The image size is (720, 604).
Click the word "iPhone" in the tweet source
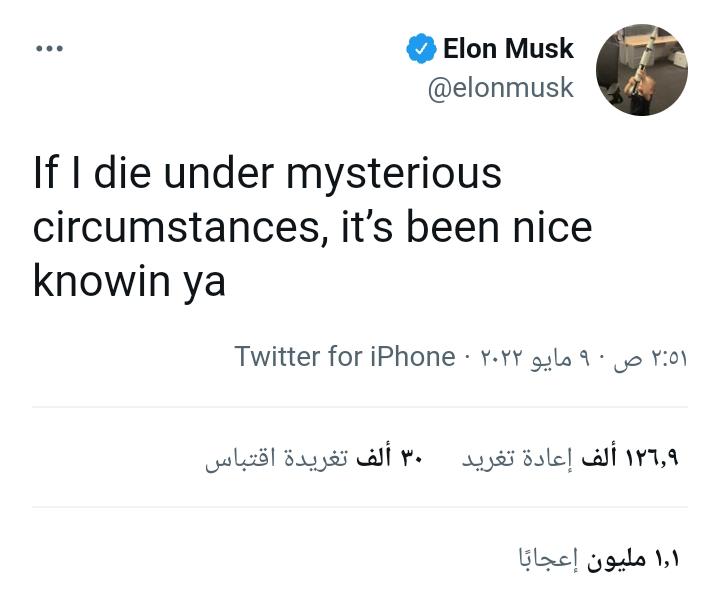pos(413,357)
